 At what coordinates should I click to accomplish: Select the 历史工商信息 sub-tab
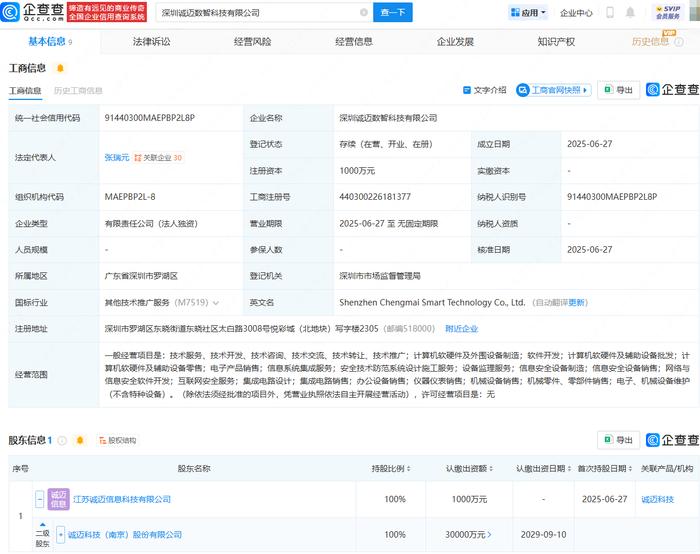point(78,91)
